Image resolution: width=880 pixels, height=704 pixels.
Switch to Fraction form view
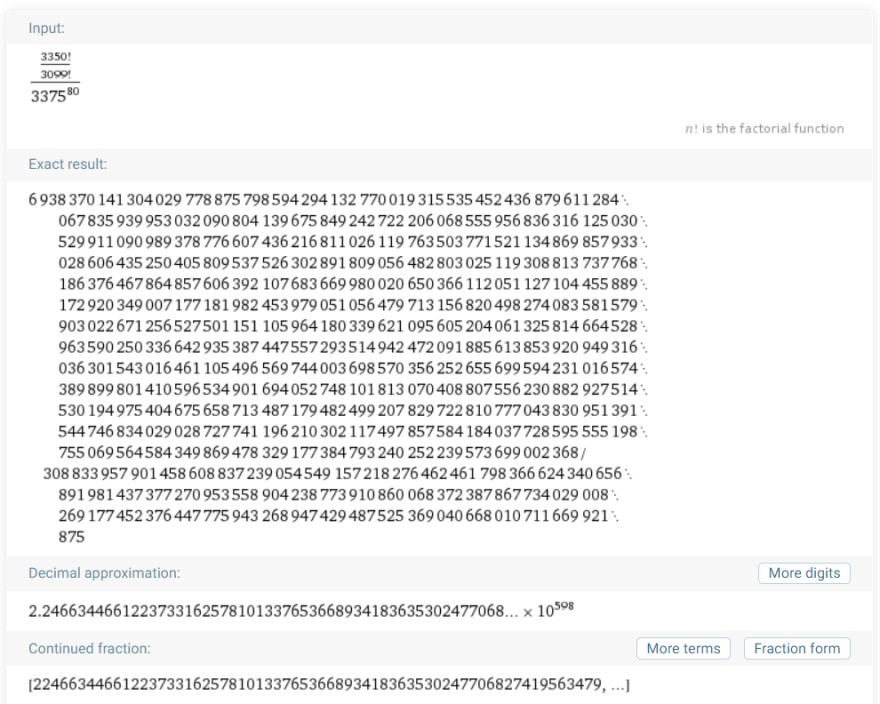797,648
